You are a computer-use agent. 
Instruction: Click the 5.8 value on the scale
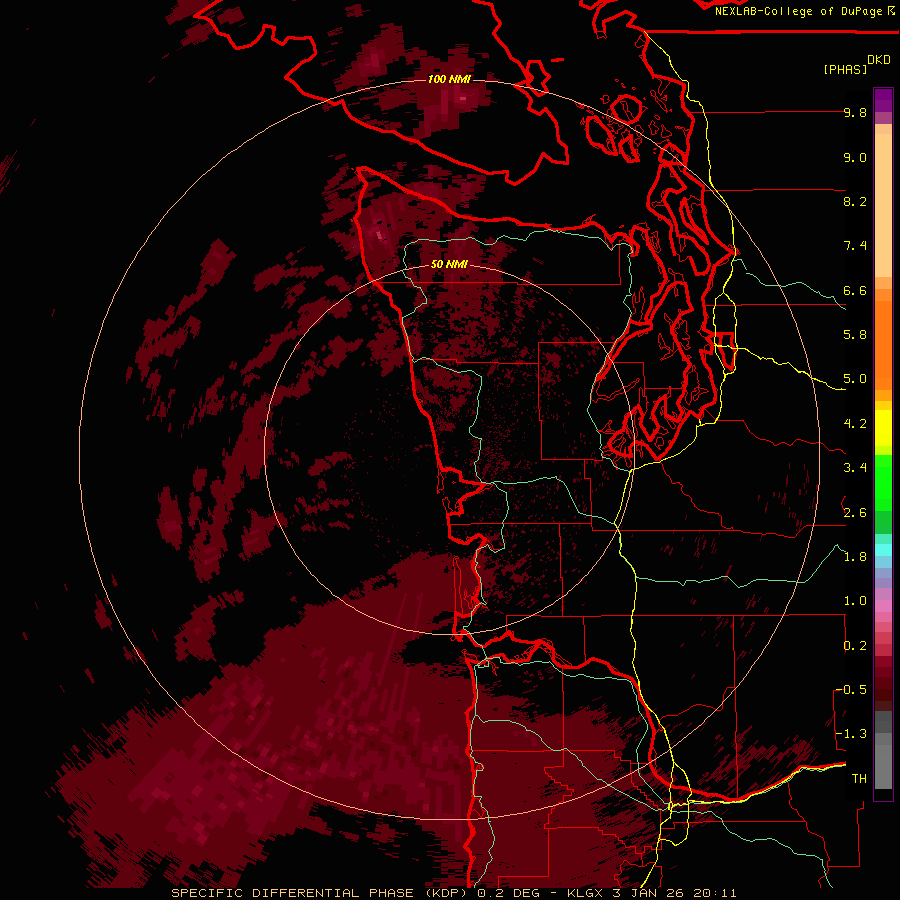855,335
